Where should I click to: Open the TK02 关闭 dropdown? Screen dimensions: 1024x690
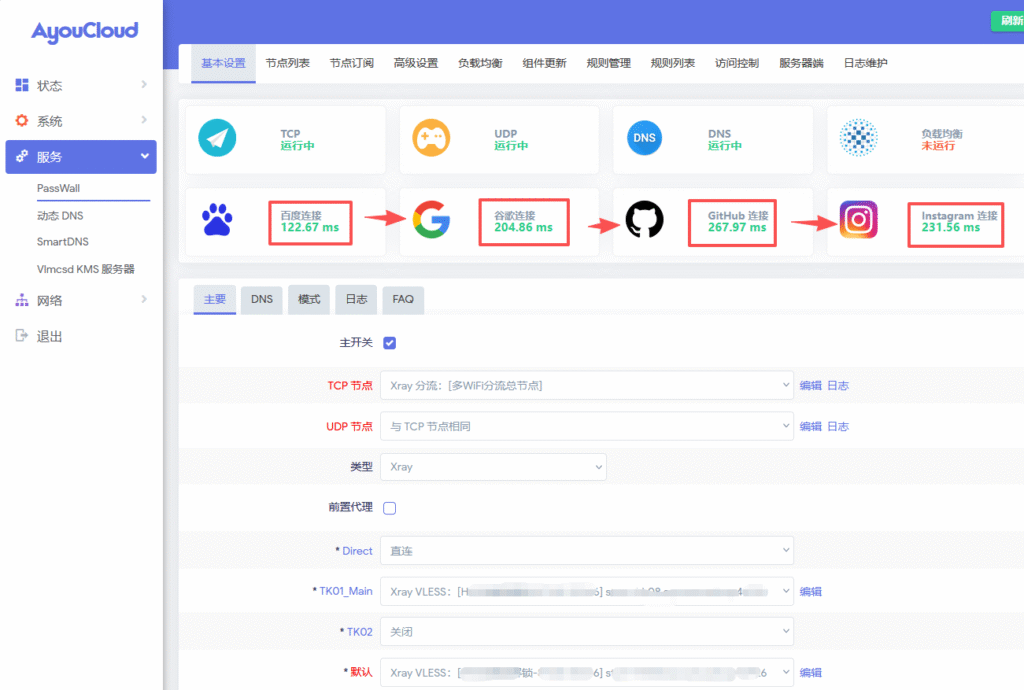click(x=586, y=631)
